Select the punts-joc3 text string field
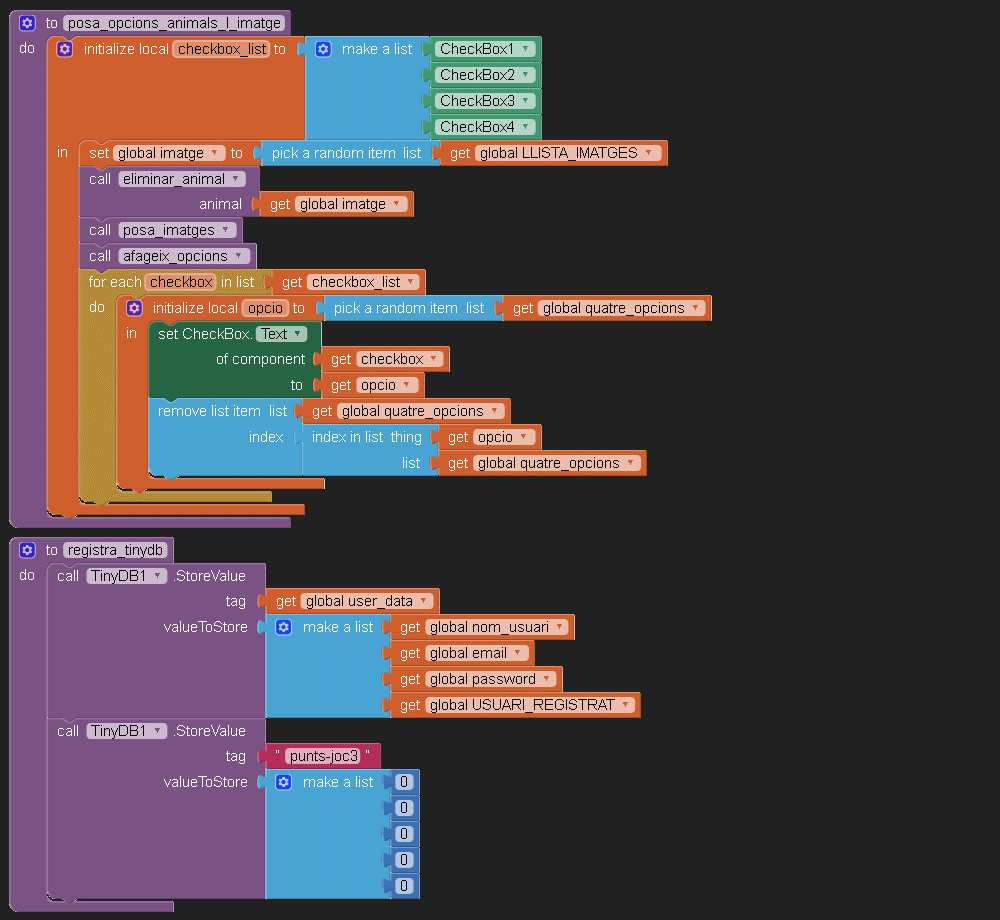This screenshot has height=920, width=1000. click(322, 757)
